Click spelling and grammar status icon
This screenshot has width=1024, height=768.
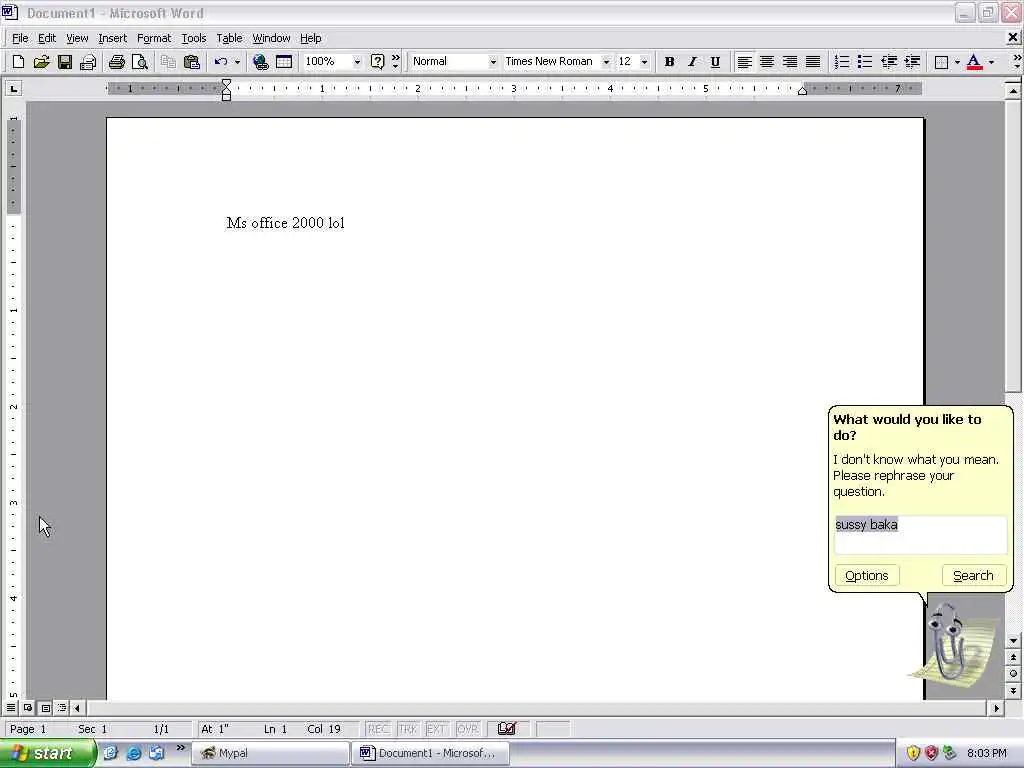507,728
